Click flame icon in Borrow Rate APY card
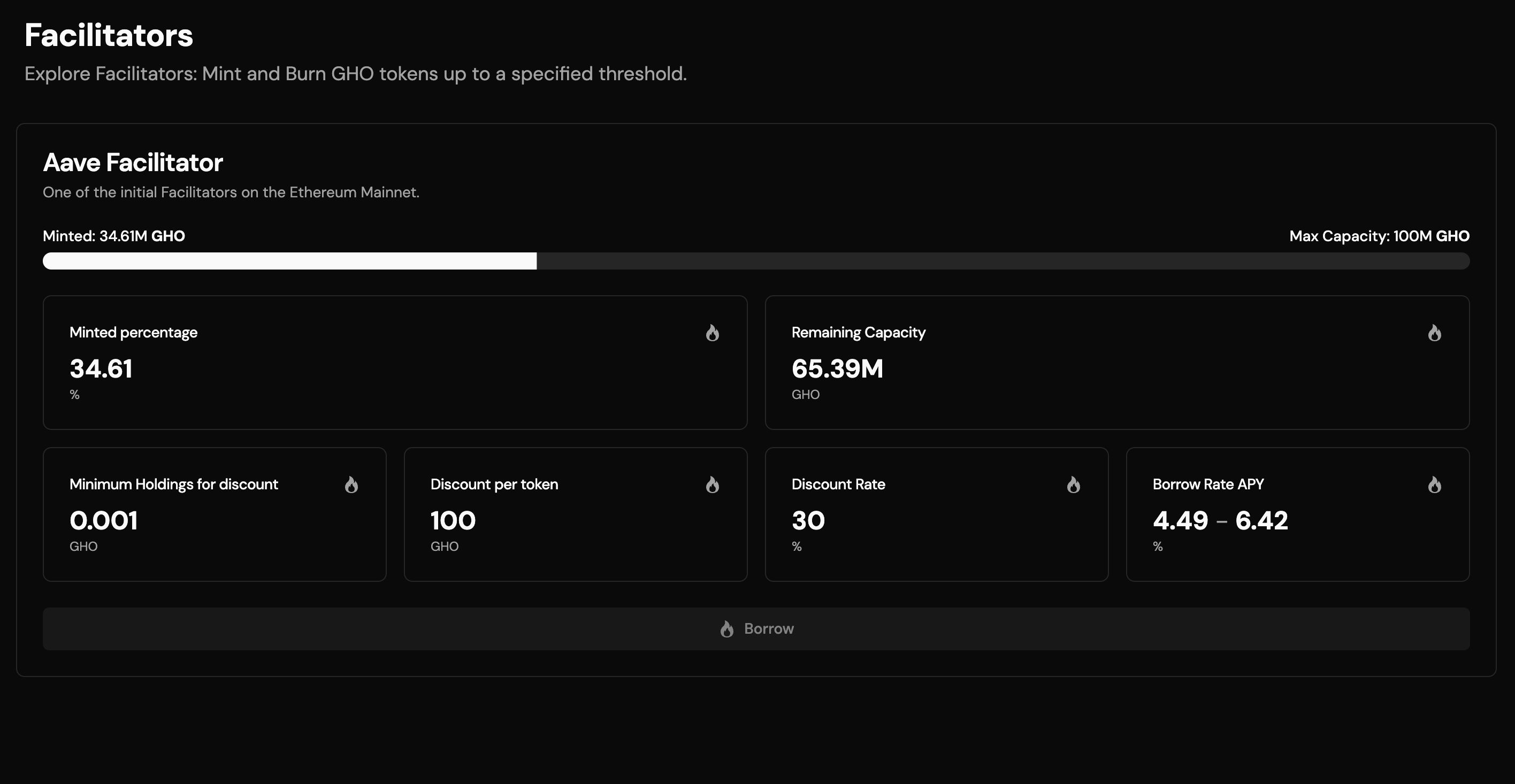Image resolution: width=1515 pixels, height=784 pixels. pyautogui.click(x=1434, y=485)
